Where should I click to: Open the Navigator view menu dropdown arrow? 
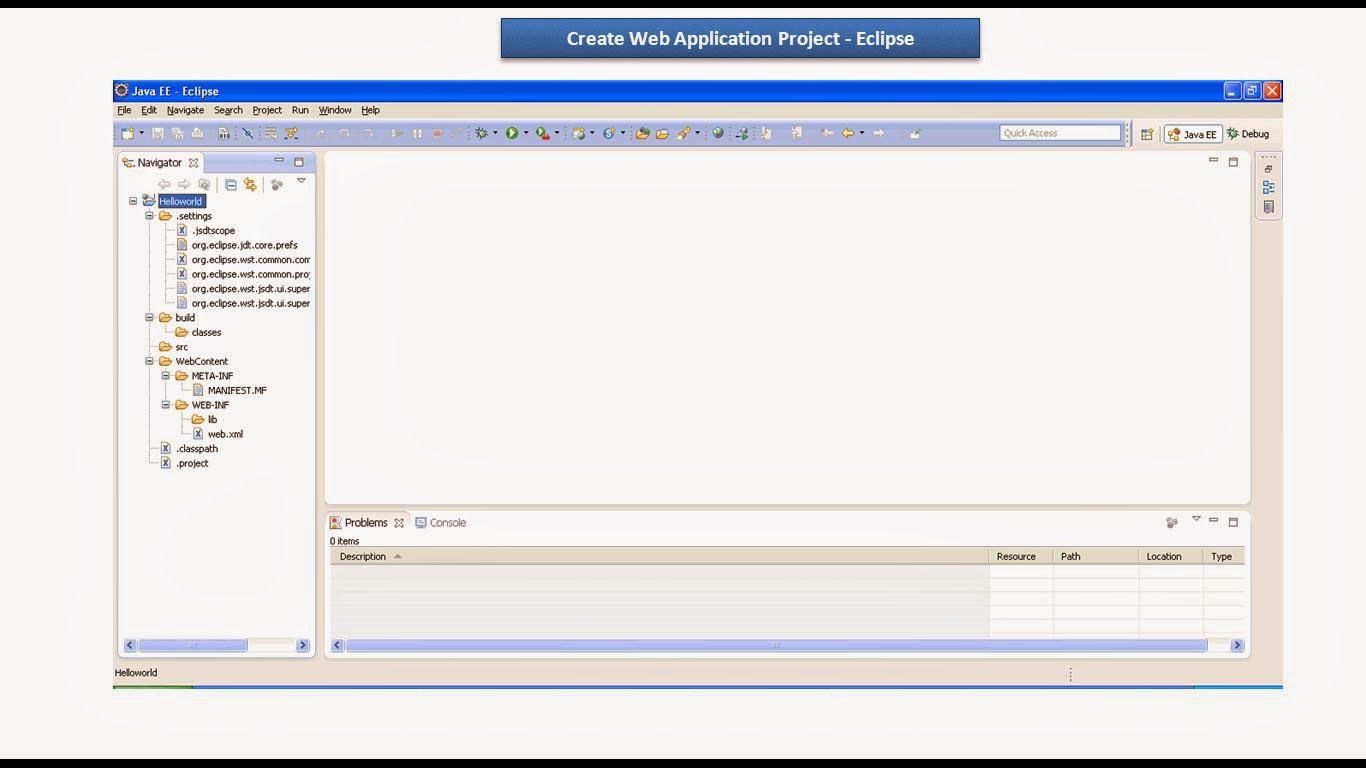pyautogui.click(x=301, y=181)
